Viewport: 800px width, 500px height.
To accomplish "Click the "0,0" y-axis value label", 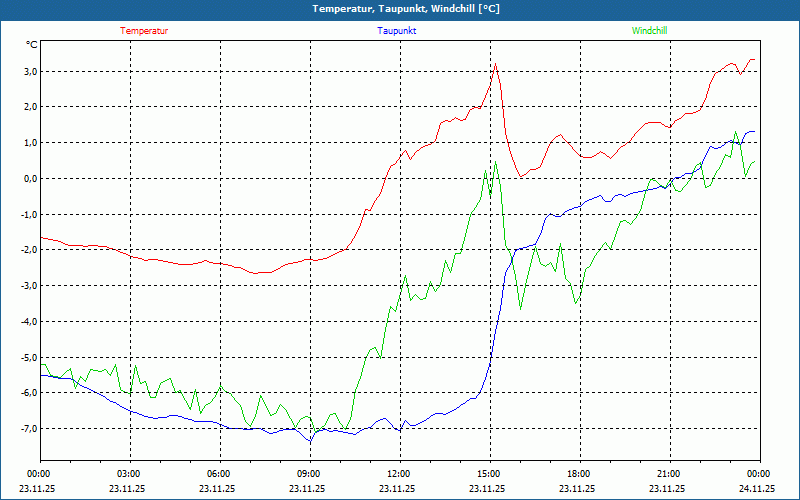I will (x=28, y=179).
